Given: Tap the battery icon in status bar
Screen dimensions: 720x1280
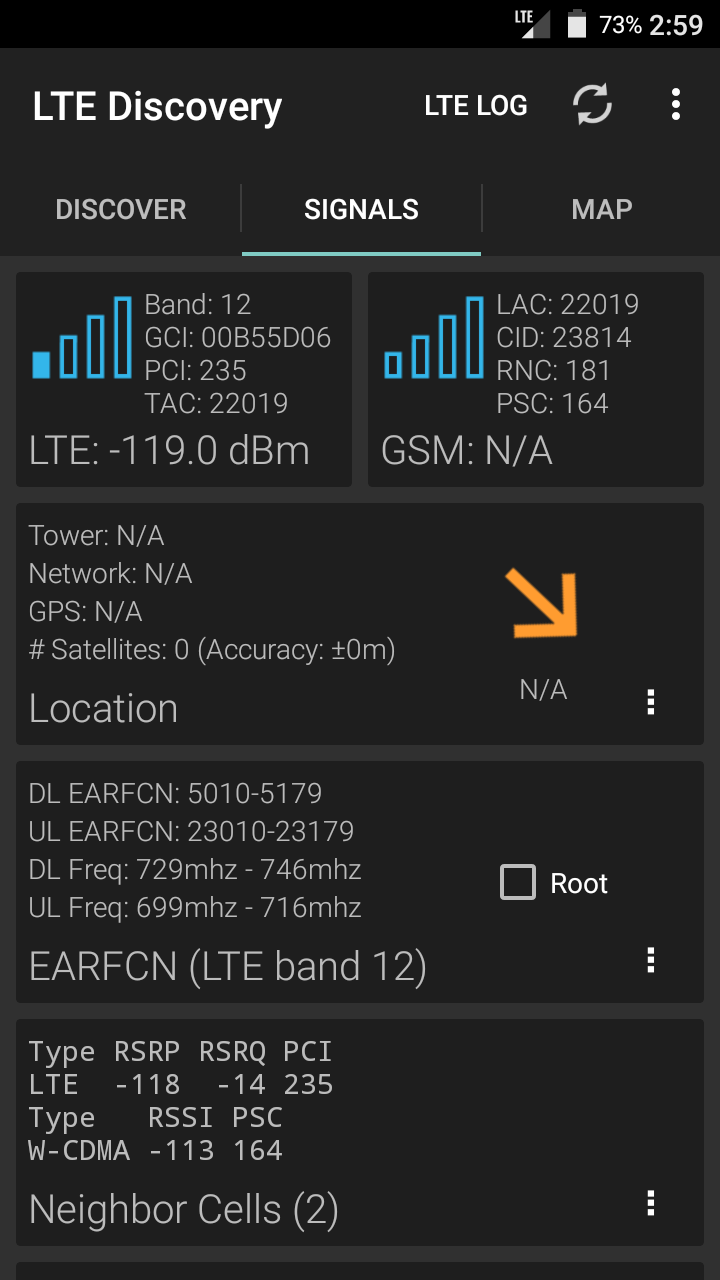Looking at the screenshot, I should (x=576, y=24).
